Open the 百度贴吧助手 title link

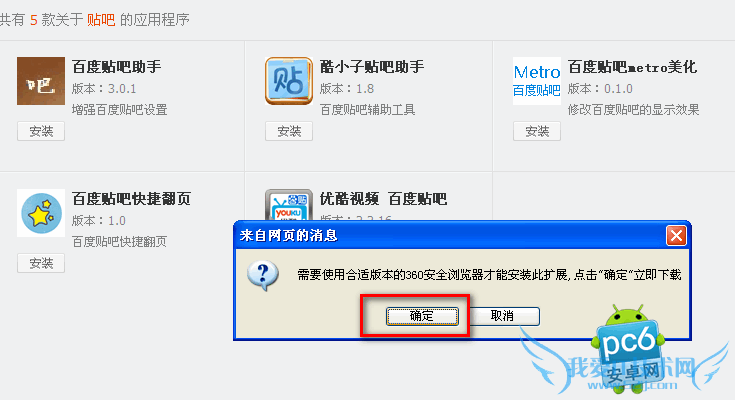tap(116, 67)
